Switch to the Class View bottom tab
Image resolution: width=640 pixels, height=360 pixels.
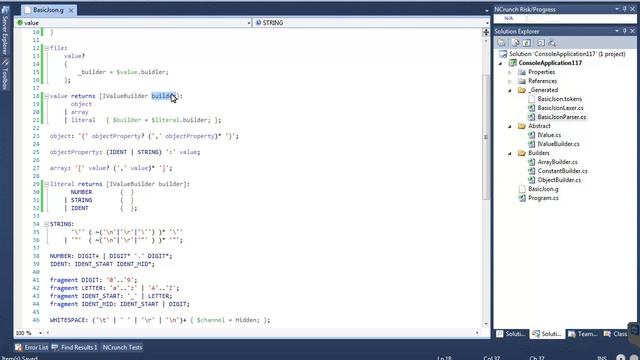tap(616, 334)
